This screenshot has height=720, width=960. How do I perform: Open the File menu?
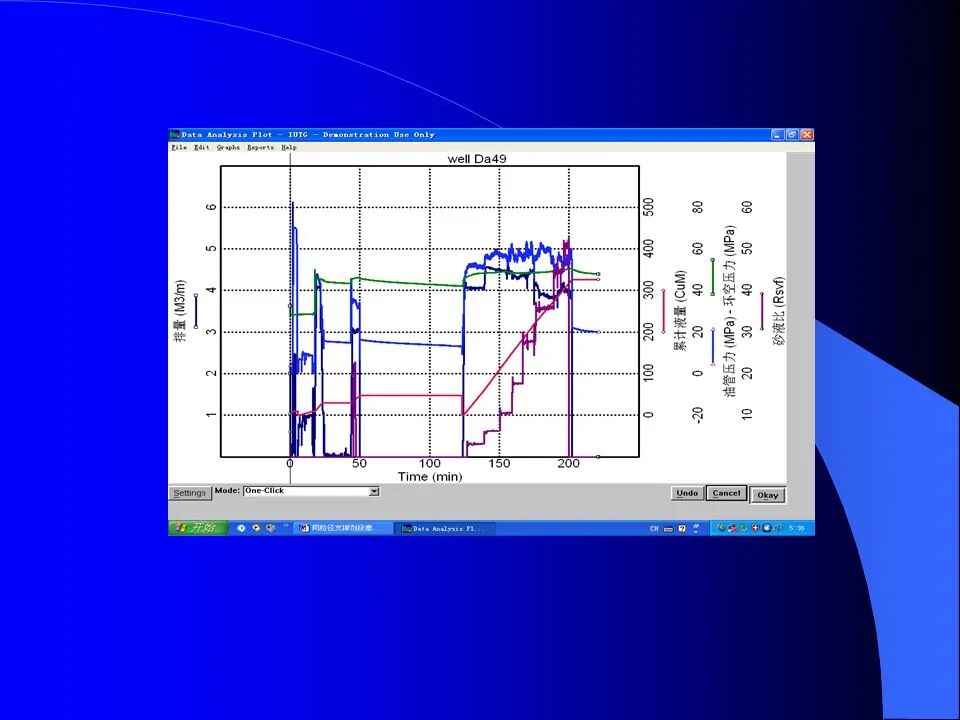pyautogui.click(x=179, y=148)
